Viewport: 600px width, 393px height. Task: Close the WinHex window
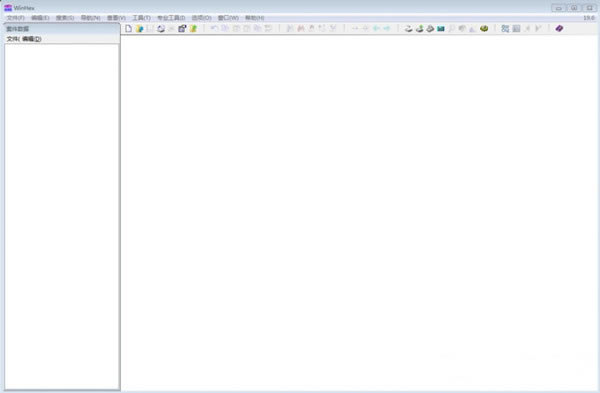point(589,8)
